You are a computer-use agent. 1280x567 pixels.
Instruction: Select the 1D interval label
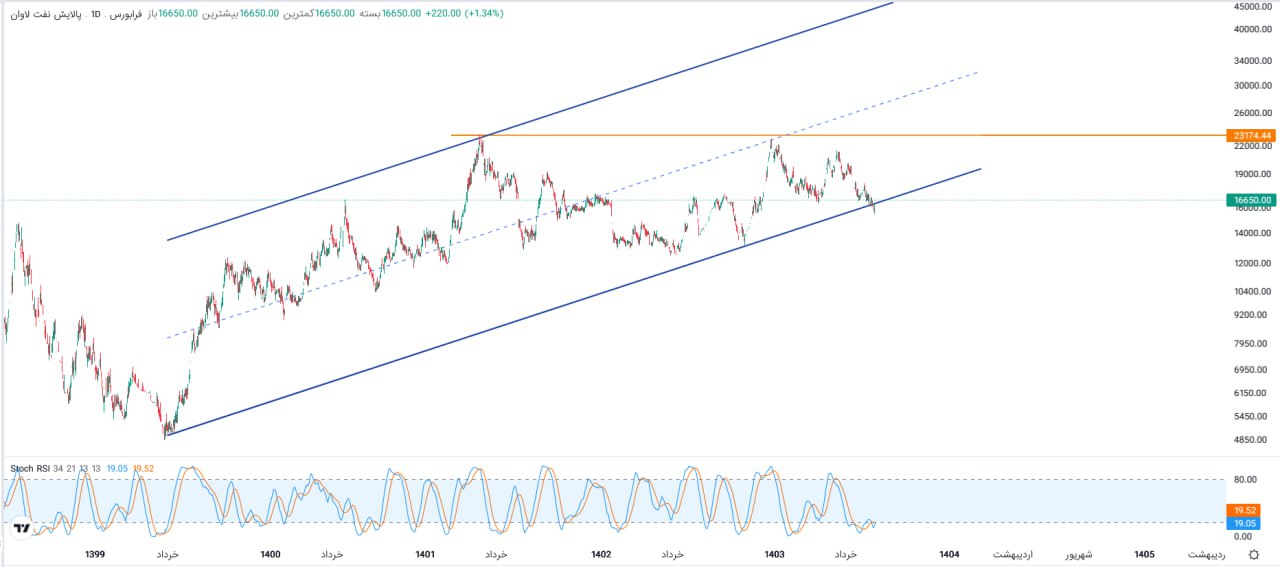(x=95, y=14)
